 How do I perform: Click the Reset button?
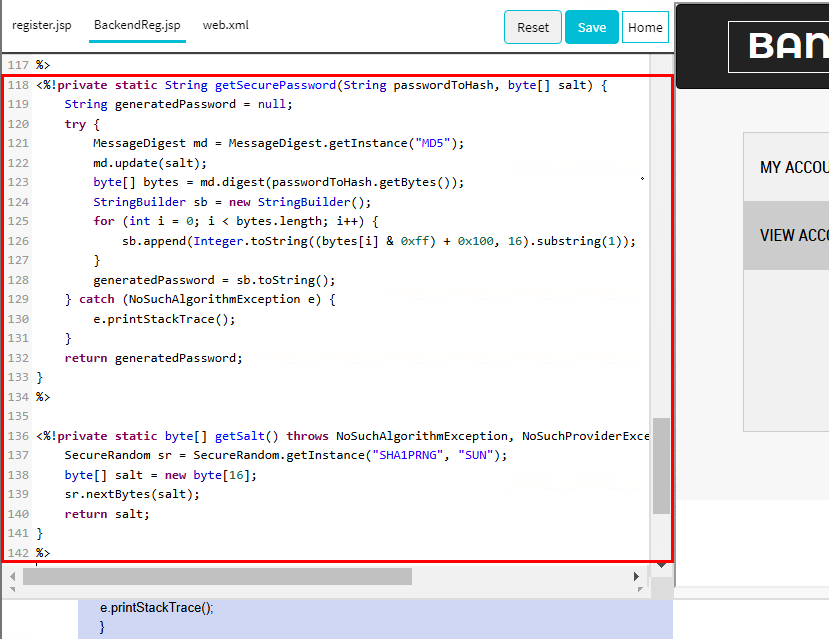pyautogui.click(x=533, y=27)
